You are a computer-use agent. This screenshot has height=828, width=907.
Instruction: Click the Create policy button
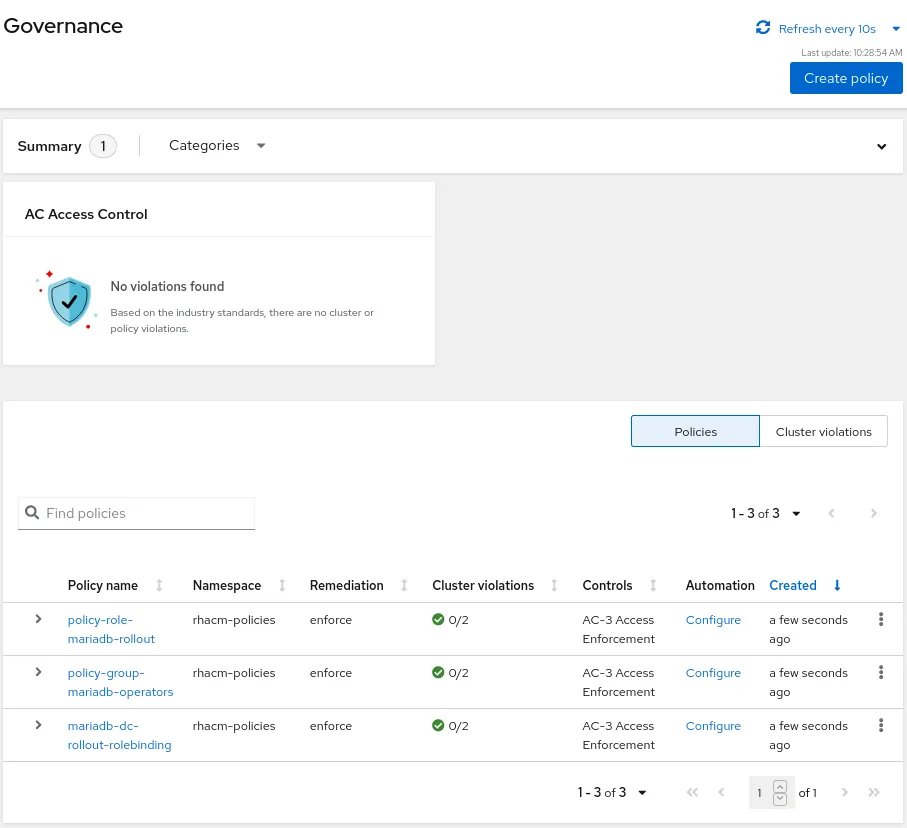(x=845, y=78)
